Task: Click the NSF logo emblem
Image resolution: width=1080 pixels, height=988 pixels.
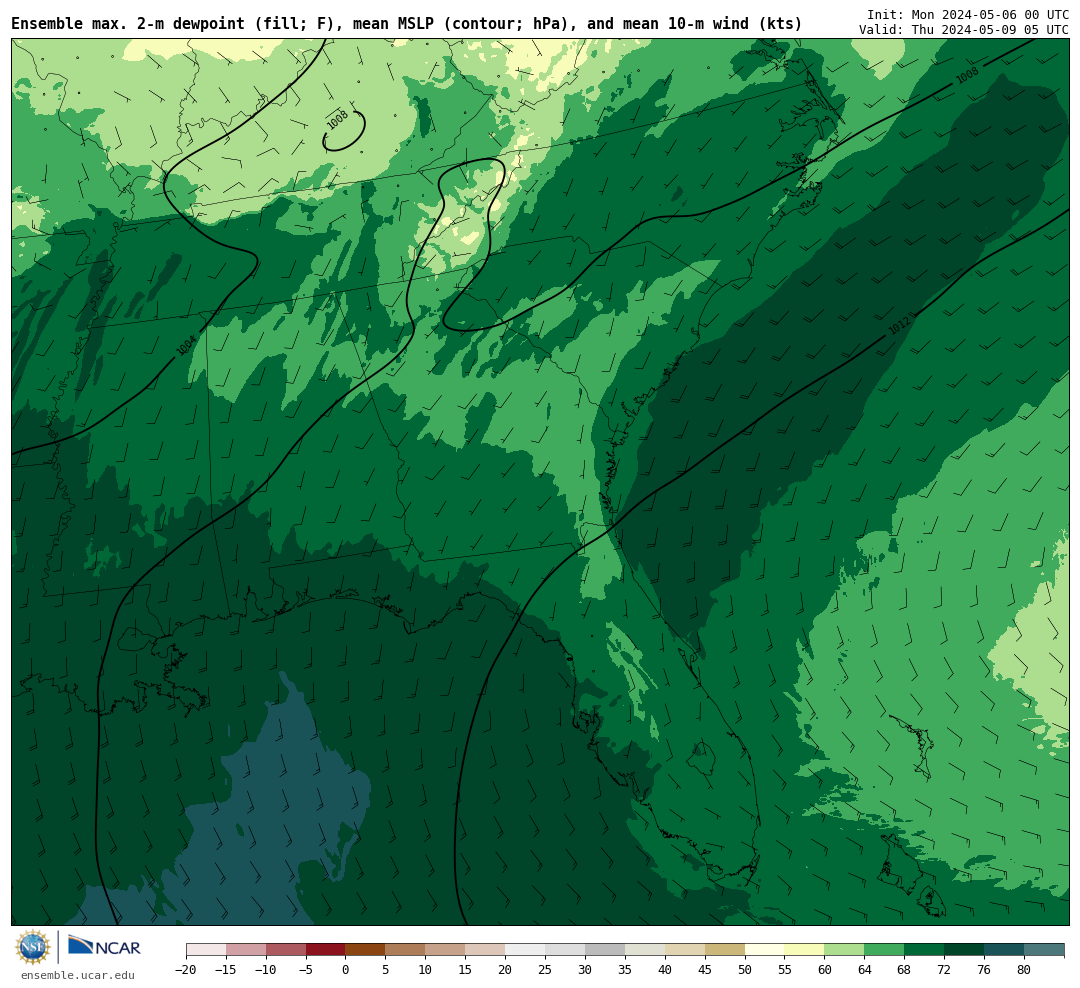Action: pyautogui.click(x=33, y=947)
